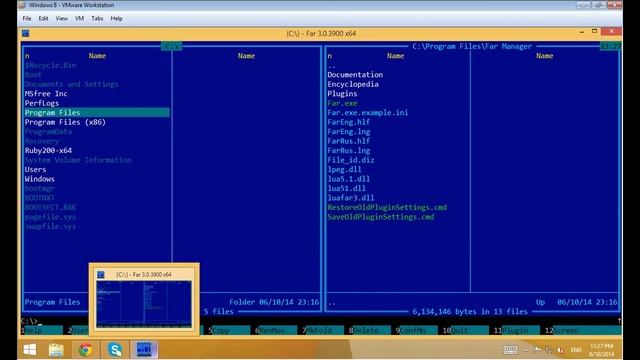The image size is (640, 360).
Task: Select the FarRus.hlf file
Action: pos(349,141)
